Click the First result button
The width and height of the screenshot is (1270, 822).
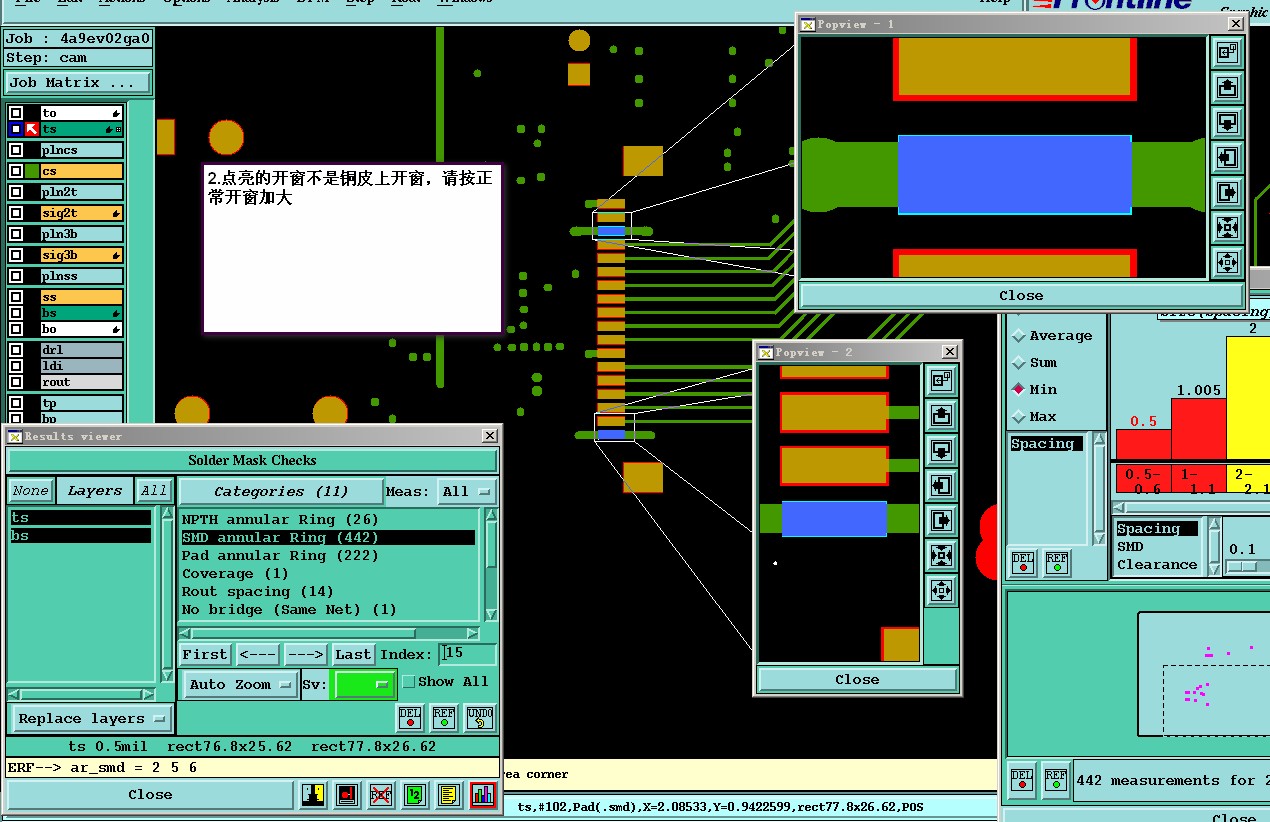[x=205, y=654]
